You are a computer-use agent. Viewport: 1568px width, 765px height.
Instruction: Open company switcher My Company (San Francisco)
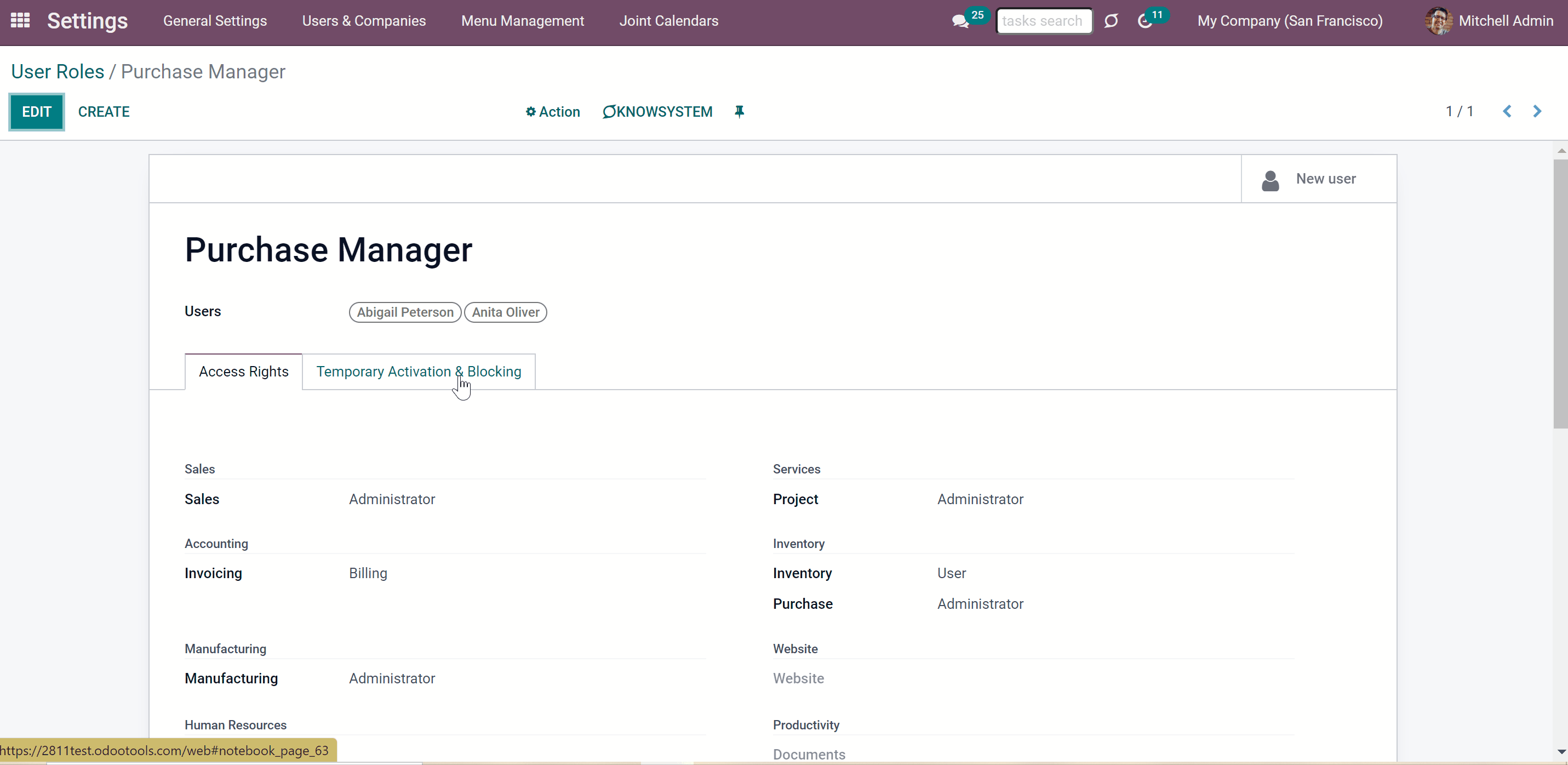pyautogui.click(x=1290, y=21)
